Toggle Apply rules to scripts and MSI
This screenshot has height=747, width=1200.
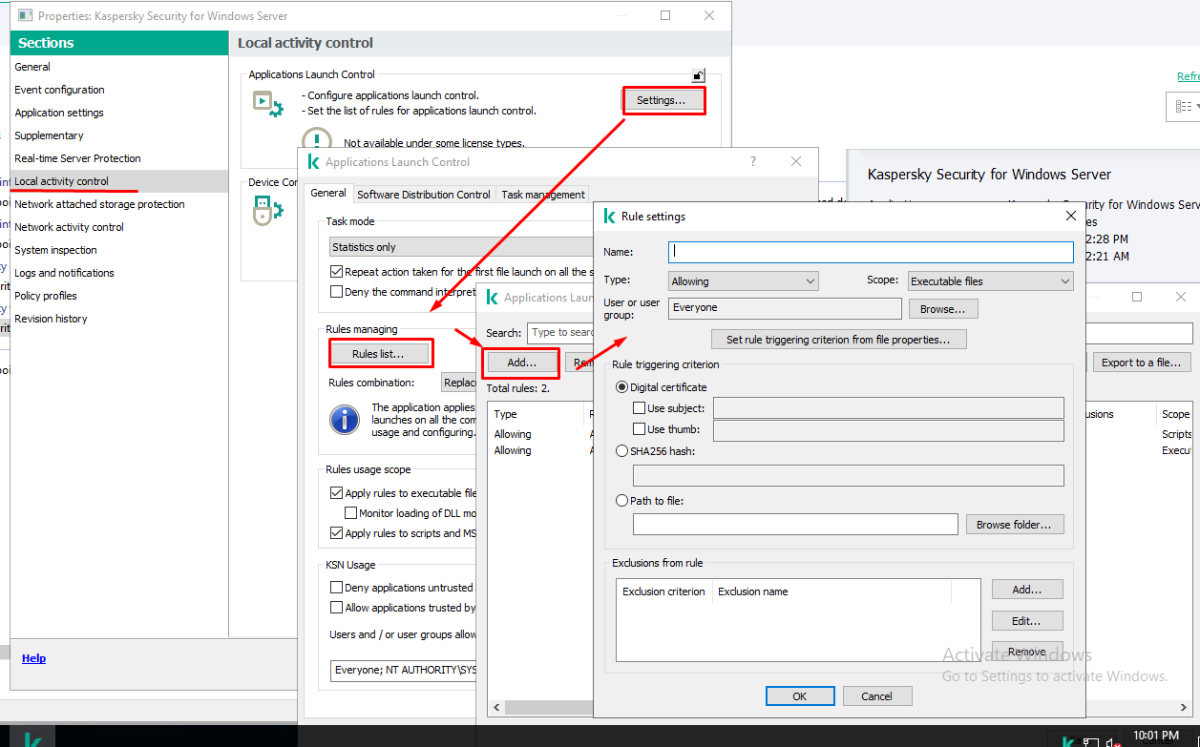point(337,533)
